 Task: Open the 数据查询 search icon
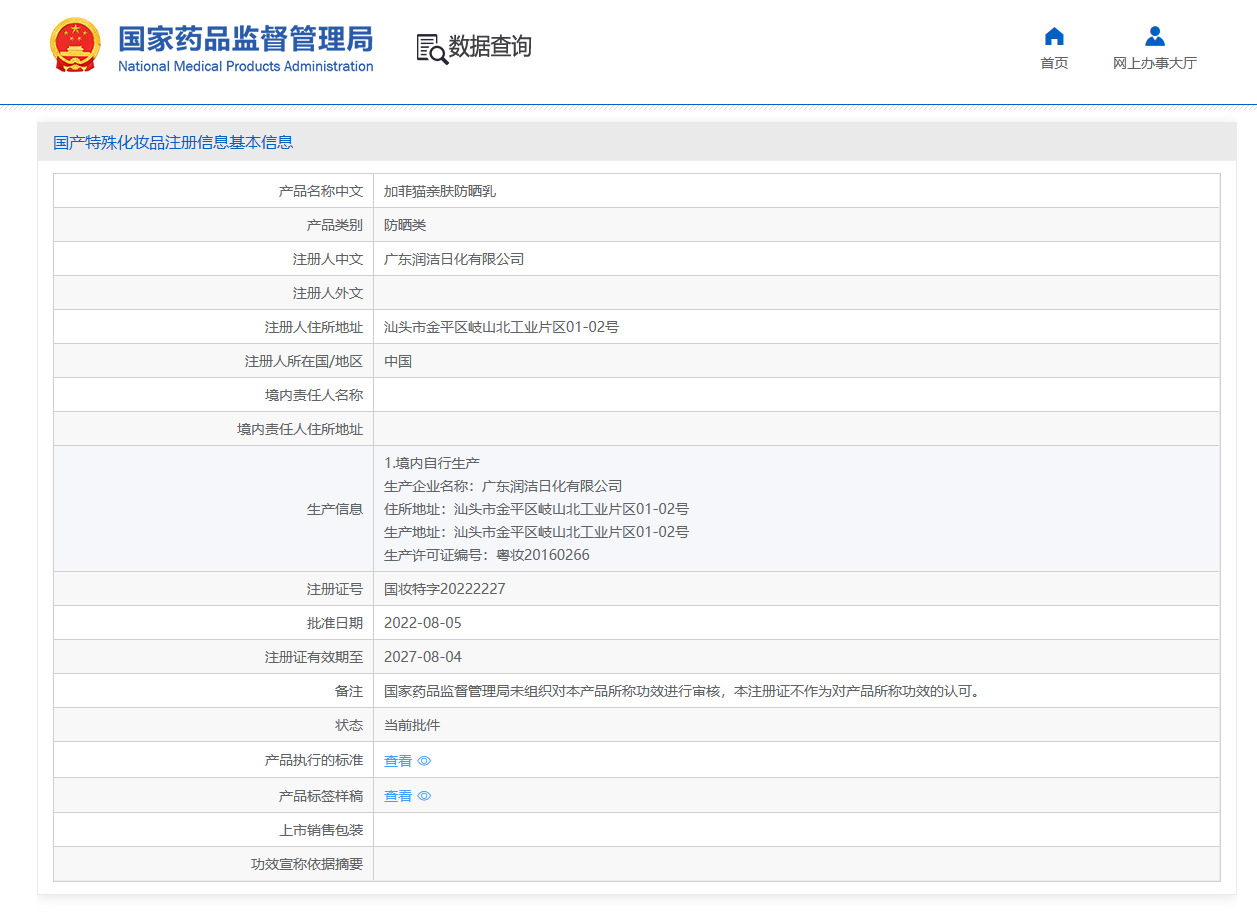point(432,48)
